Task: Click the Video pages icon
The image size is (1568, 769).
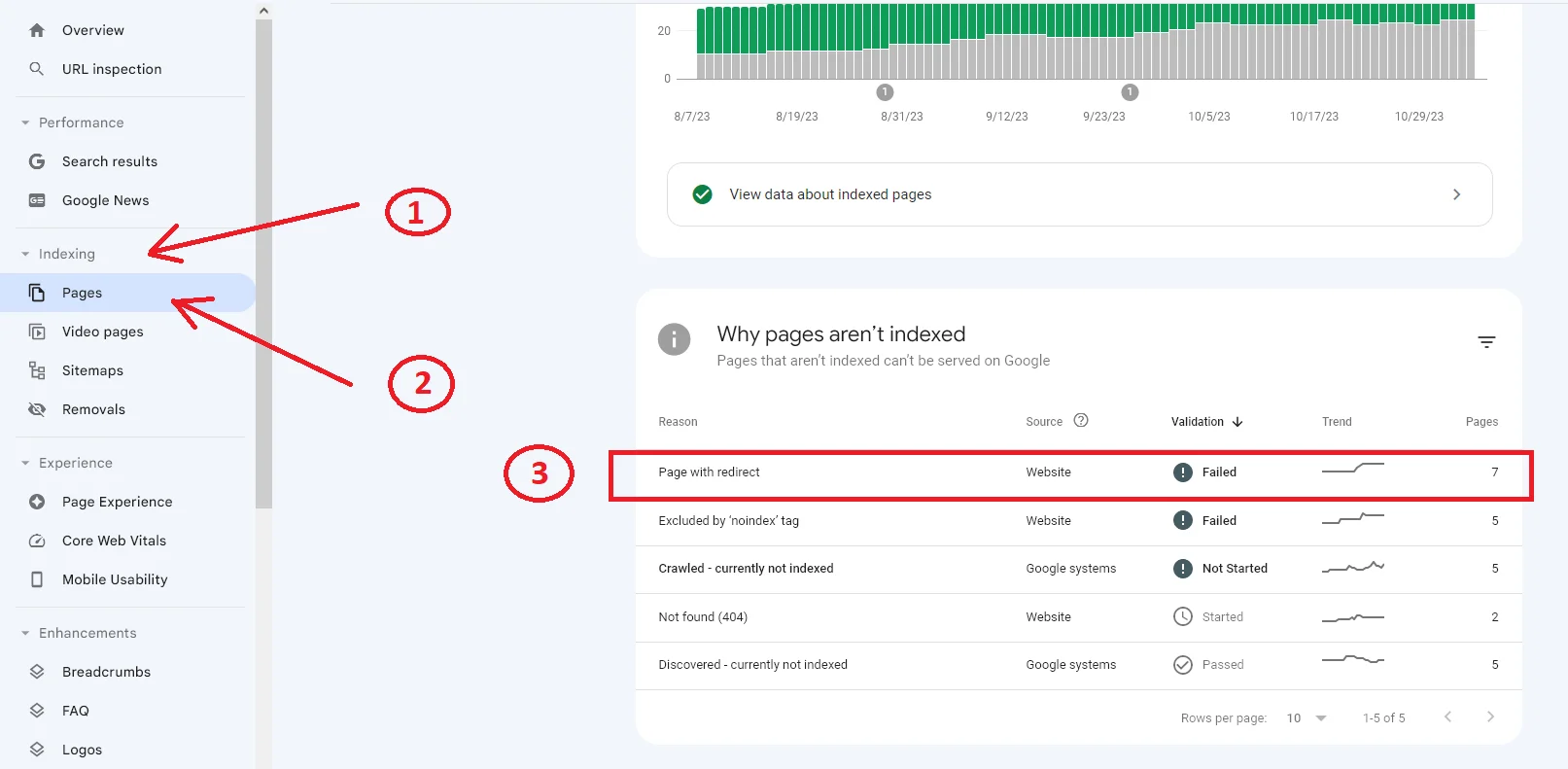Action: click(x=37, y=332)
